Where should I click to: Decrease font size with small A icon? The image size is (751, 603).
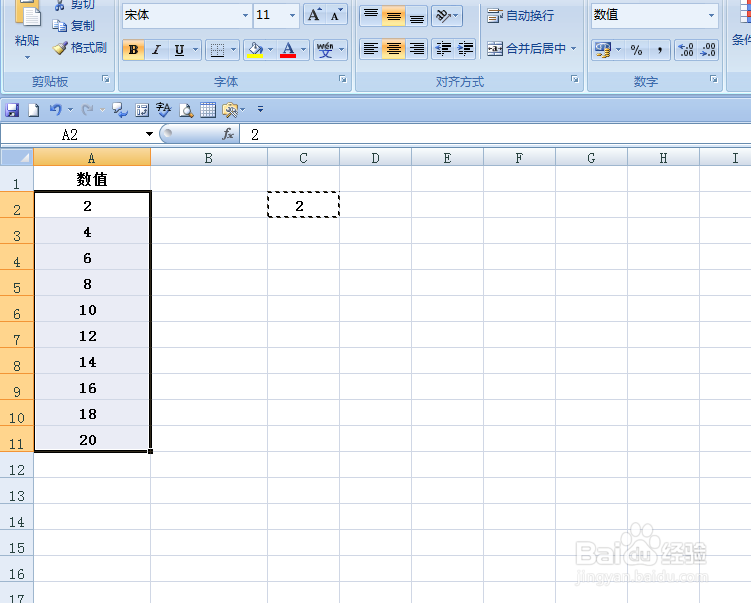[x=336, y=15]
